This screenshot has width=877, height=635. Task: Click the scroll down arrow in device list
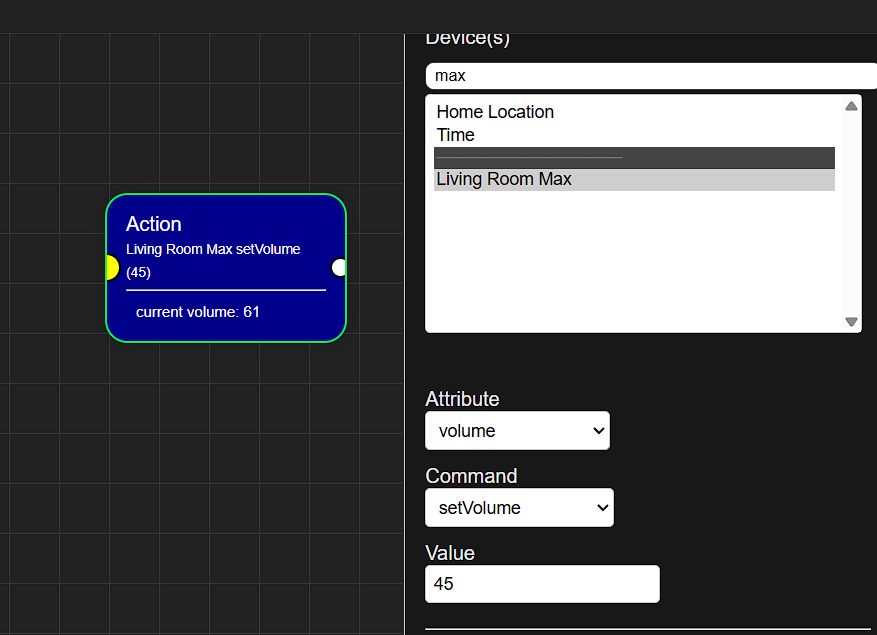click(x=851, y=321)
